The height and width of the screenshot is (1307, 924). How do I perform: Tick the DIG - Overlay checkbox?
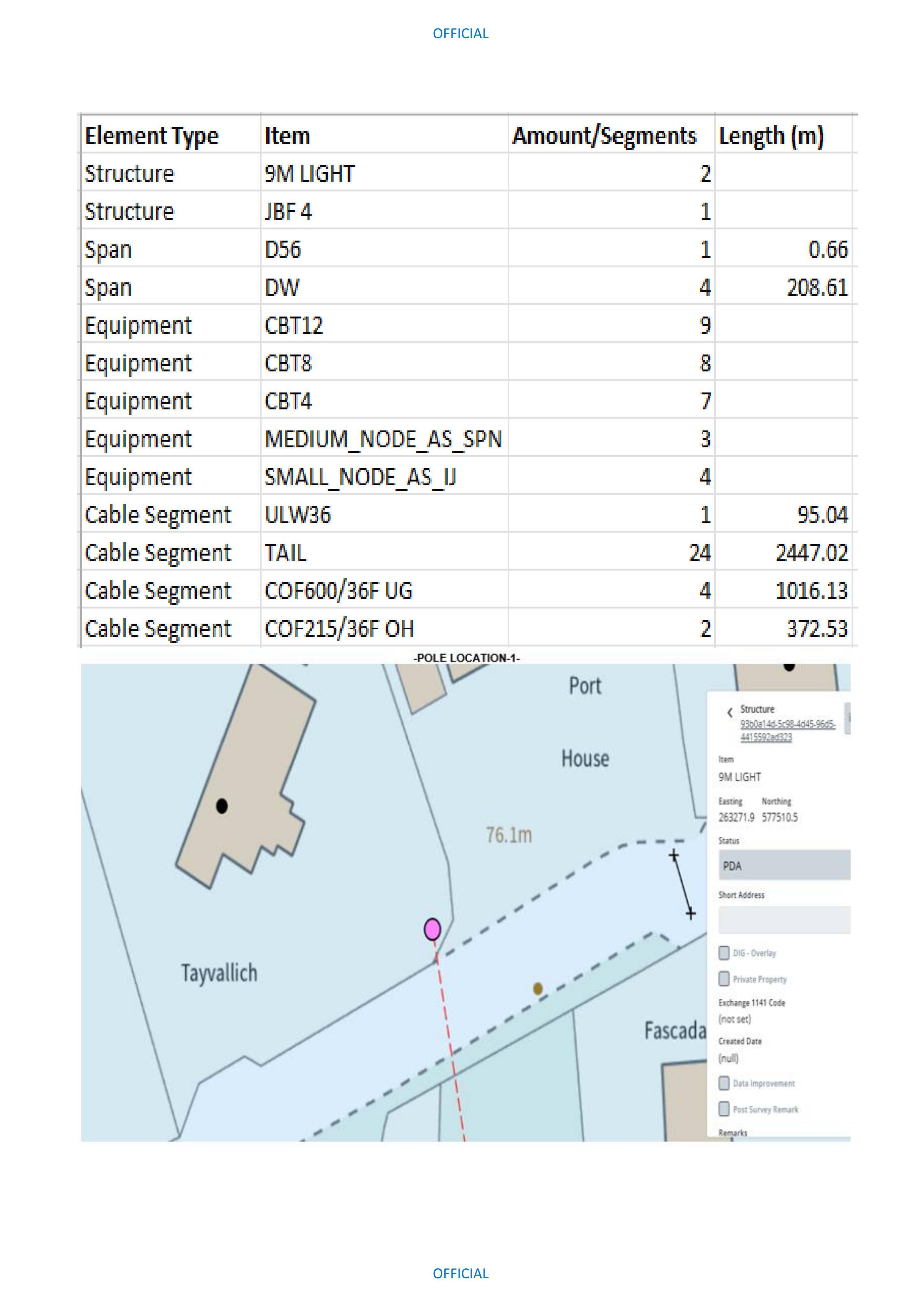(724, 952)
